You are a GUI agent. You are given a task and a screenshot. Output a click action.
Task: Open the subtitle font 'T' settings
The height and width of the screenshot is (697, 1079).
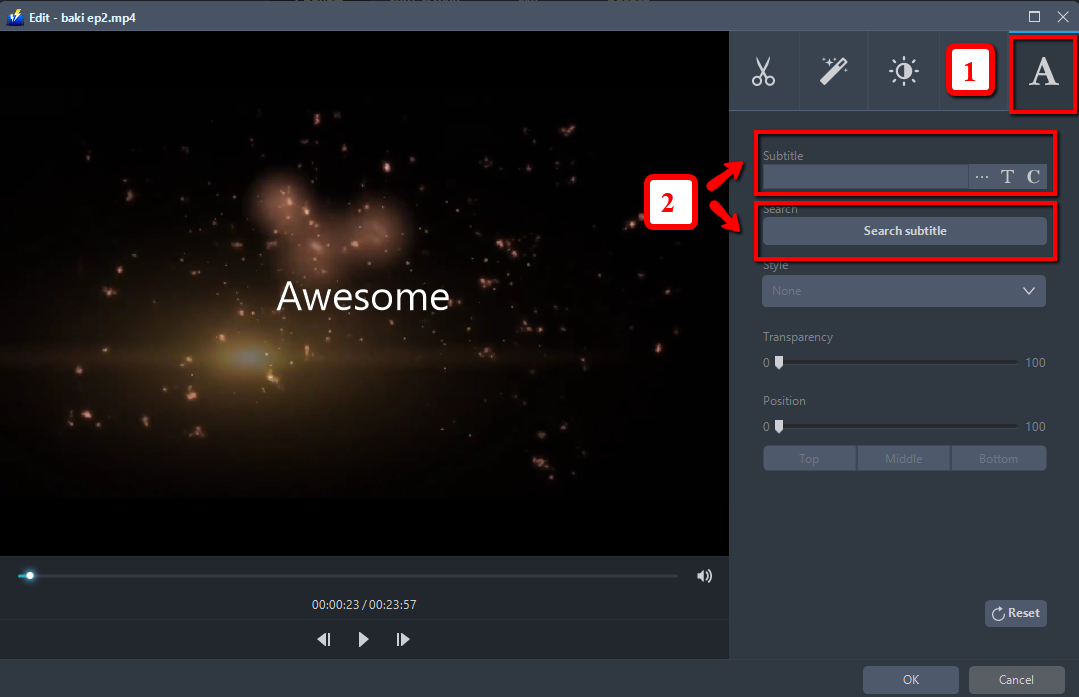(1007, 176)
